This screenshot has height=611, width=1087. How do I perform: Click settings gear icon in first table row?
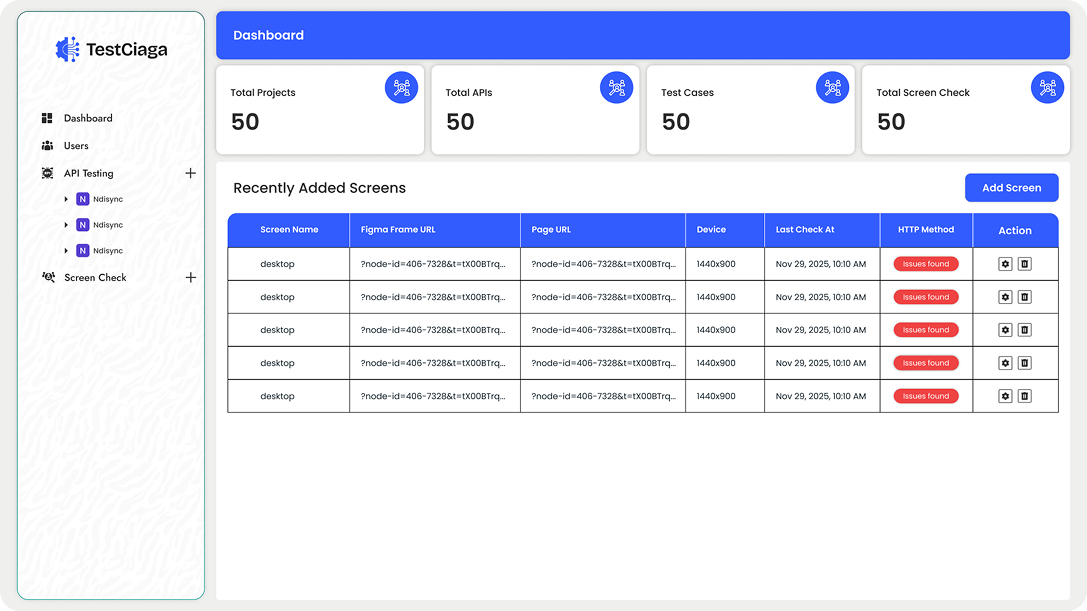1005,264
